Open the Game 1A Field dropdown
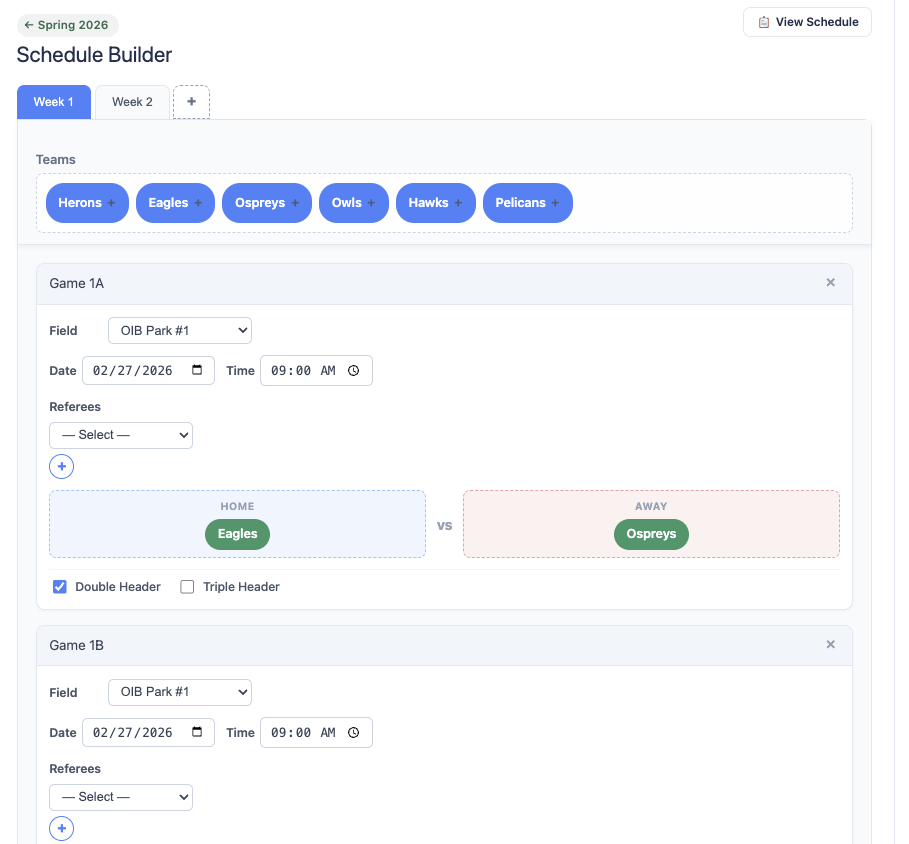 click(180, 330)
